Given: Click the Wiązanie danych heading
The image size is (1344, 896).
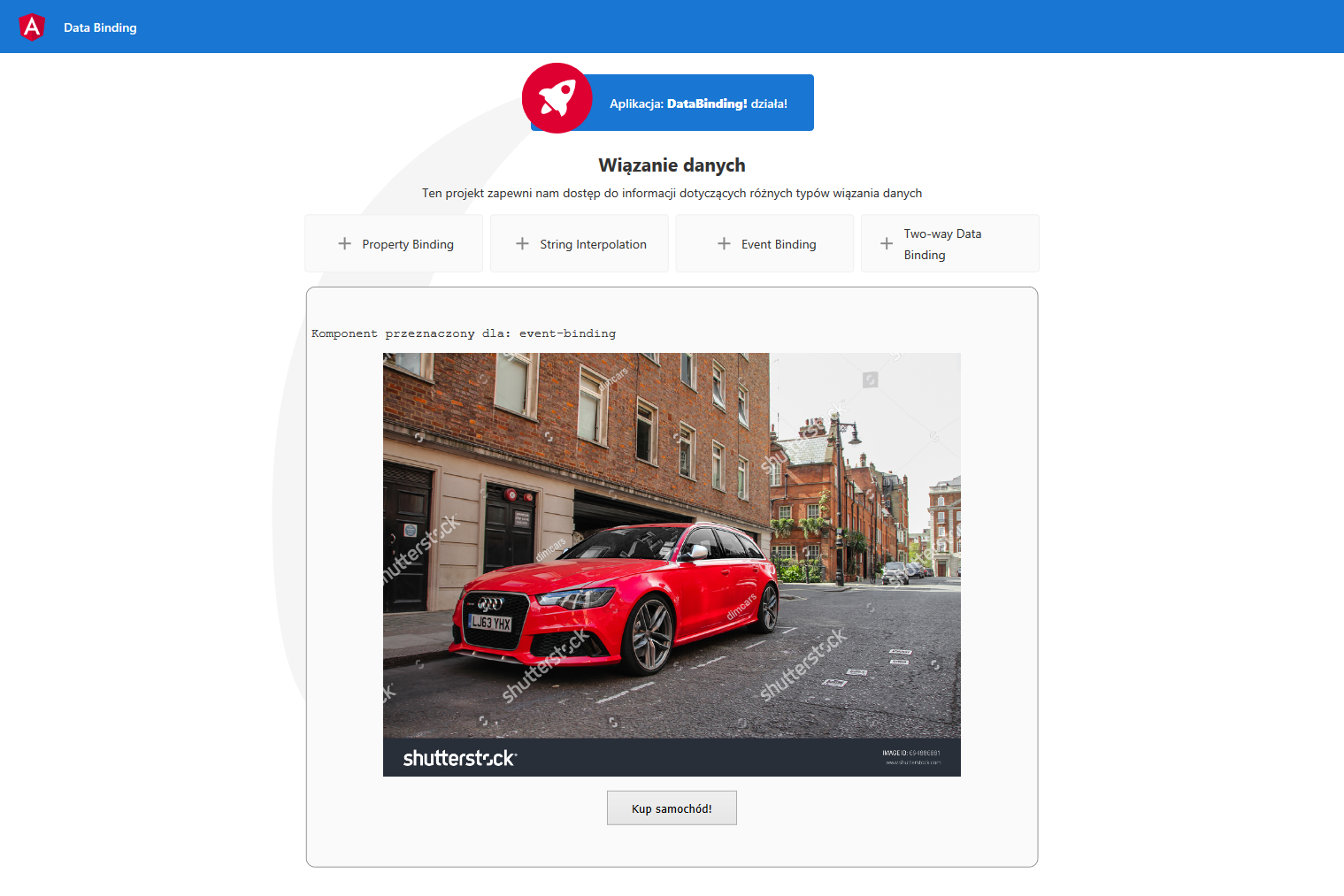Looking at the screenshot, I should tap(672, 165).
